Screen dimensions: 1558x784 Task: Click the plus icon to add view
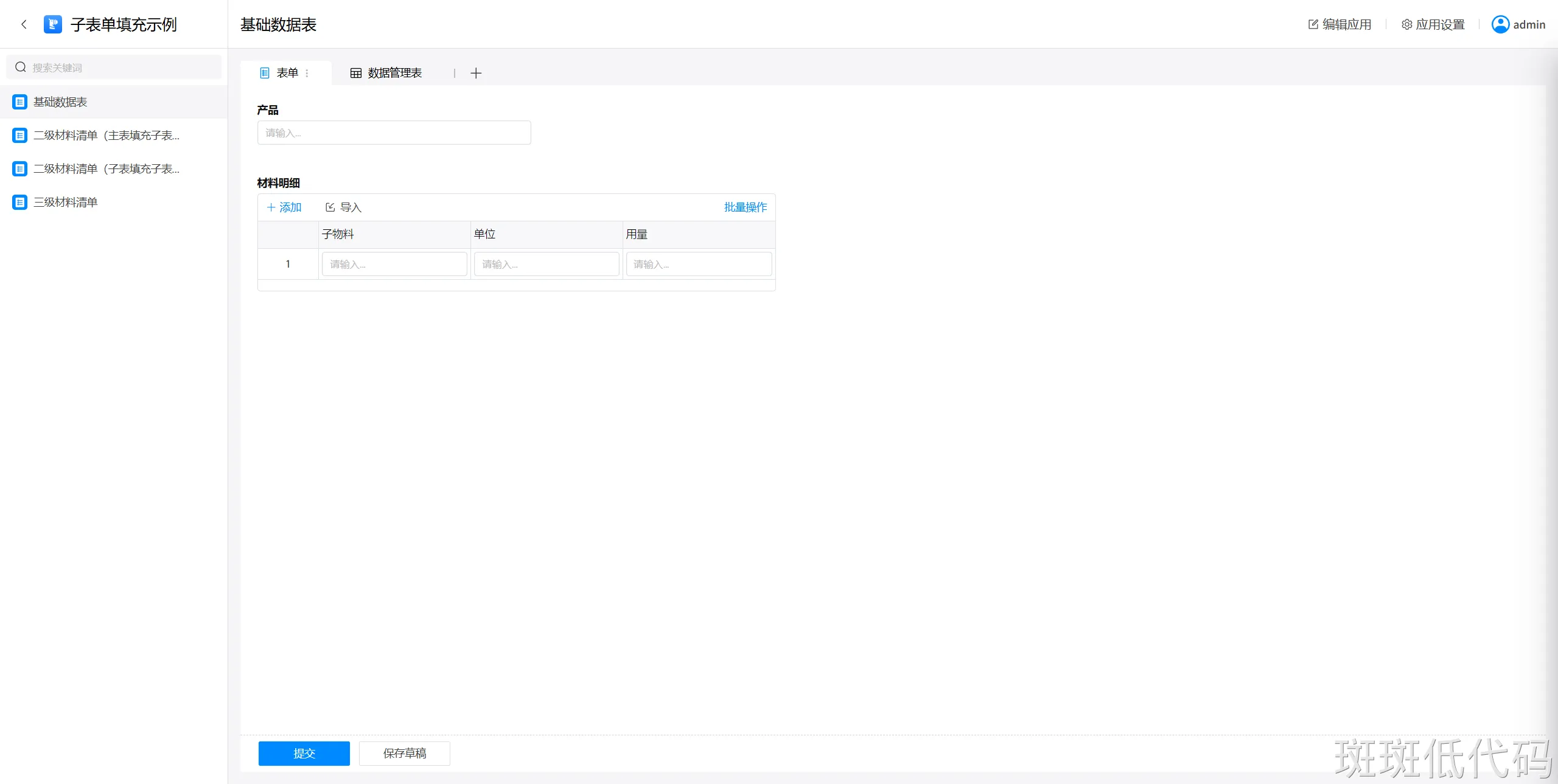pyautogui.click(x=476, y=73)
